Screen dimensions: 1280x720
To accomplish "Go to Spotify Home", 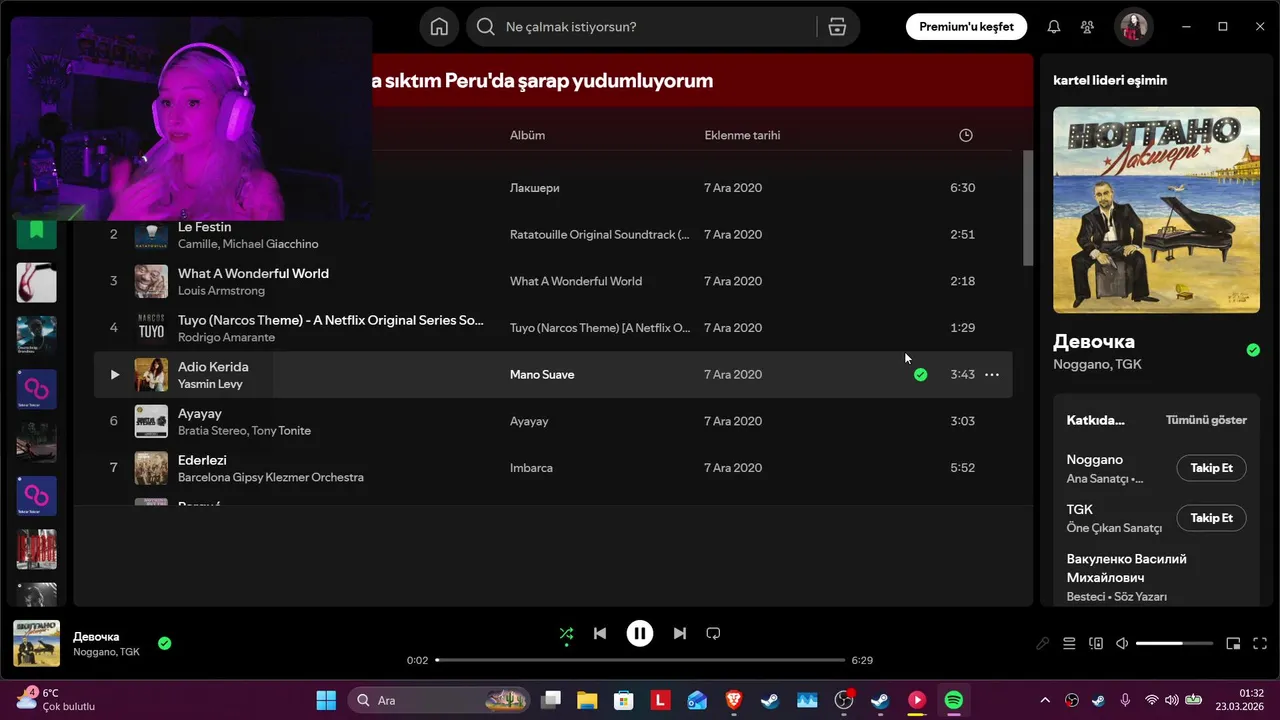I will click(439, 27).
